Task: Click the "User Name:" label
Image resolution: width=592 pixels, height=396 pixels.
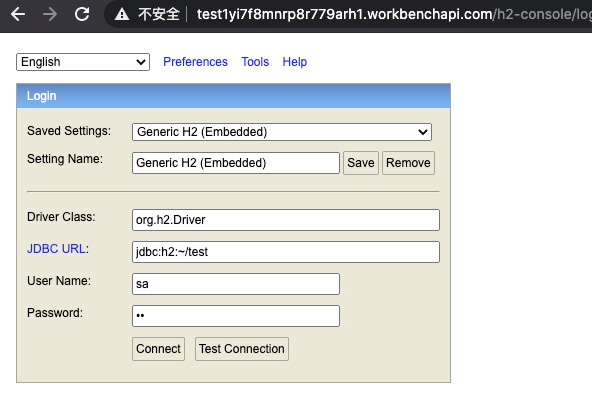Action: click(x=59, y=280)
